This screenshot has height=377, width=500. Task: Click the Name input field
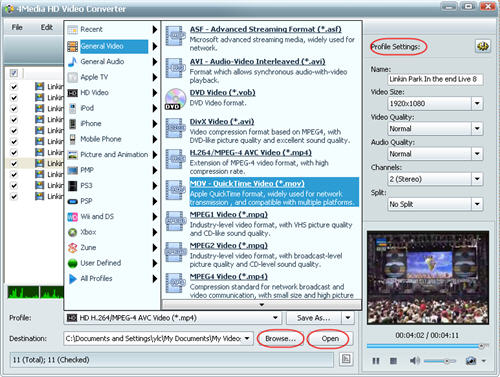point(435,79)
